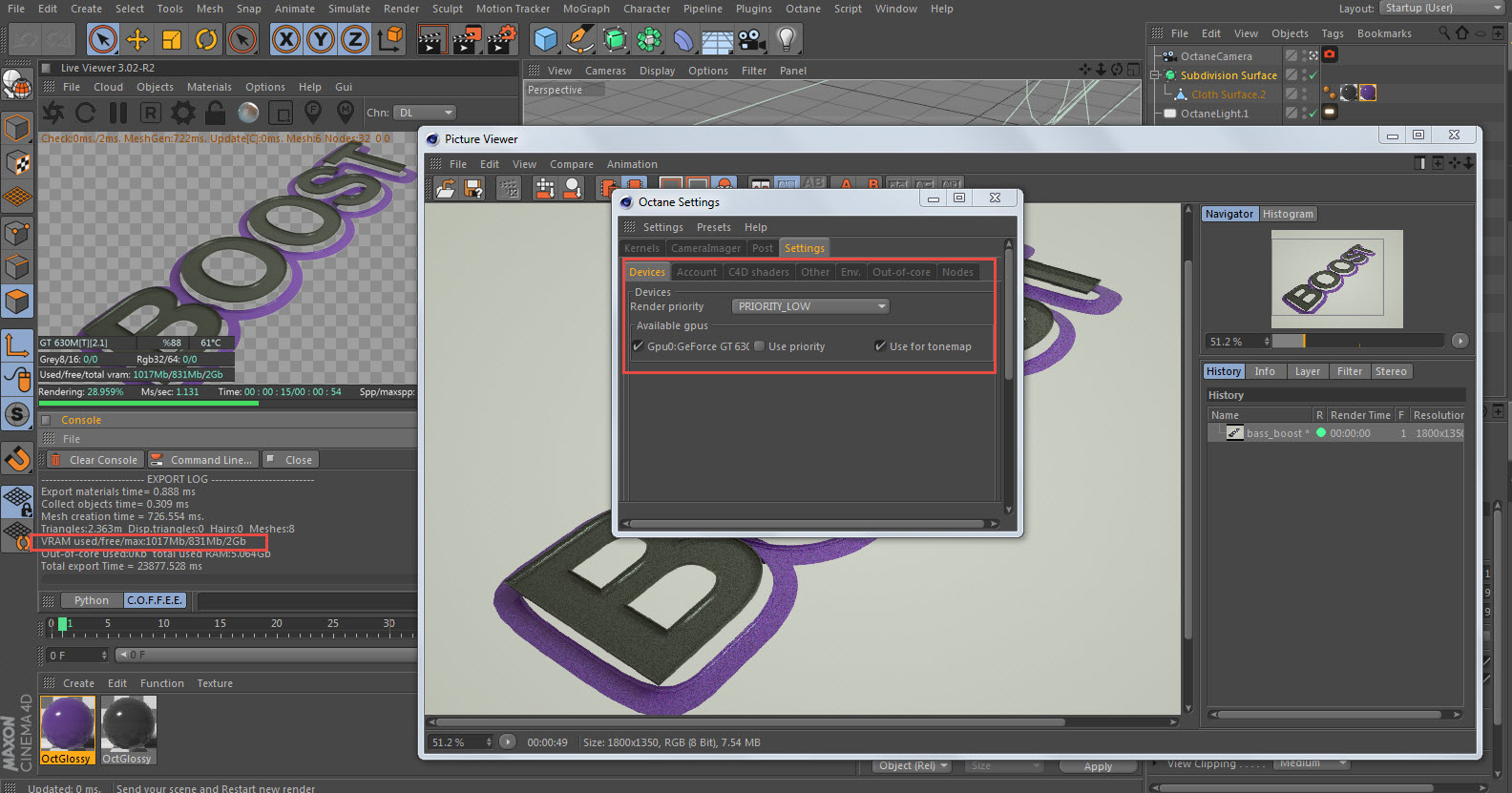Click the Octane Settings horizontal scrollbar
1512x793 pixels.
click(808, 523)
